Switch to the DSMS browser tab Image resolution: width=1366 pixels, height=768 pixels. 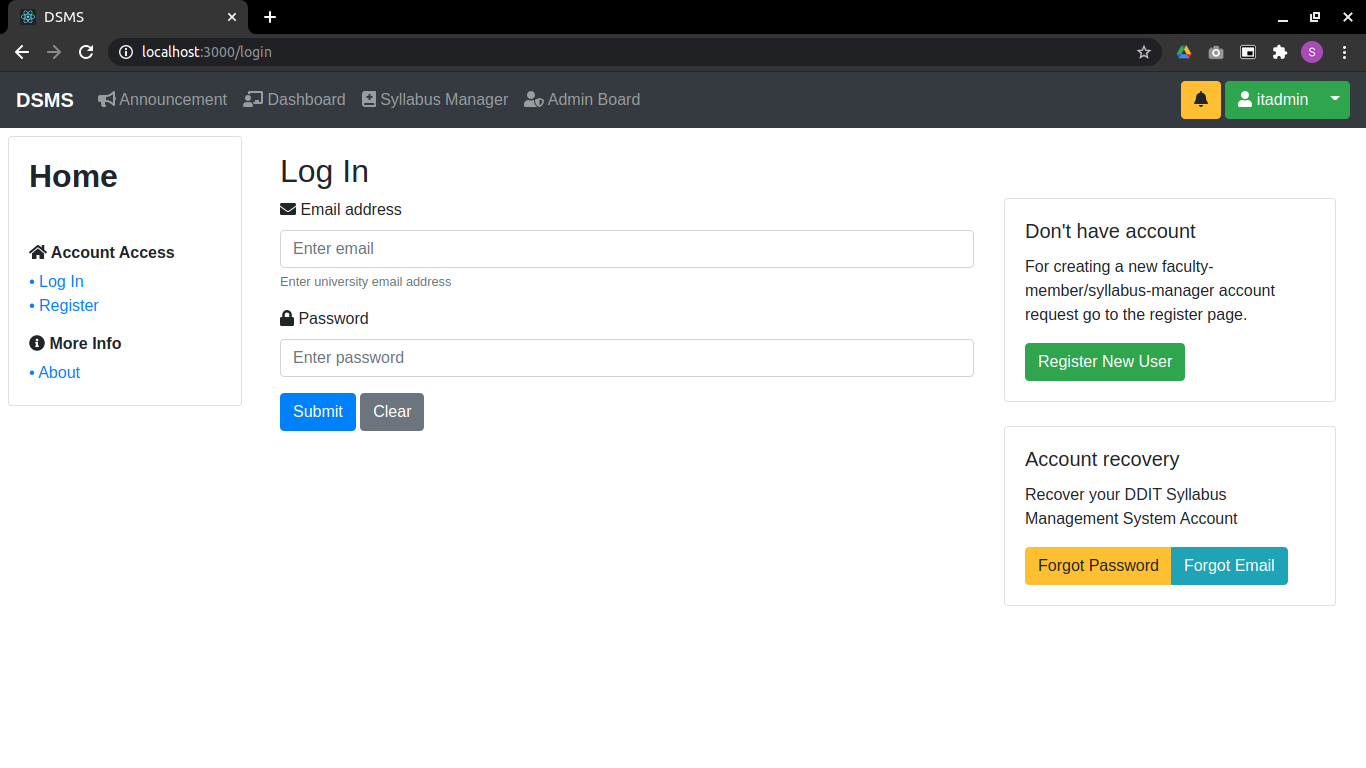click(120, 17)
